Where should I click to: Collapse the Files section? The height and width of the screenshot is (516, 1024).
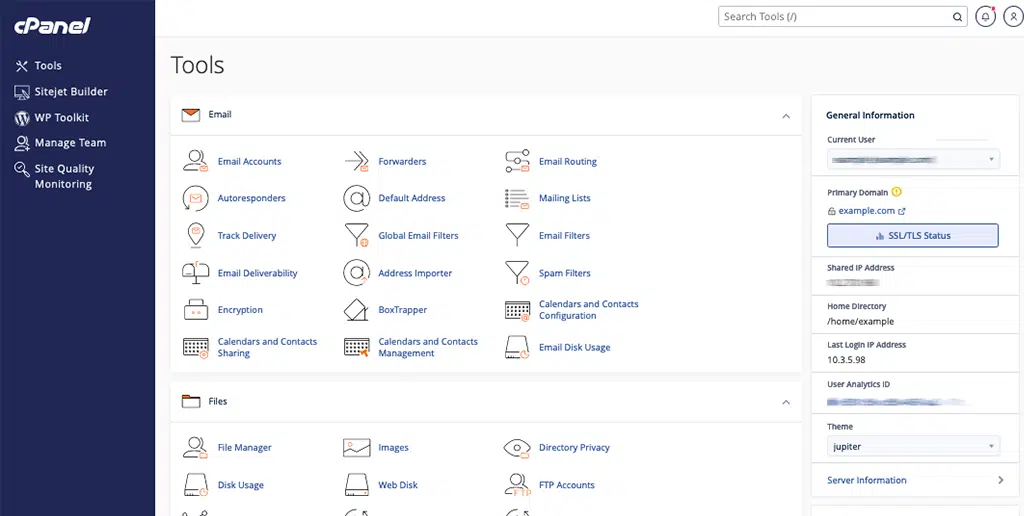(786, 402)
